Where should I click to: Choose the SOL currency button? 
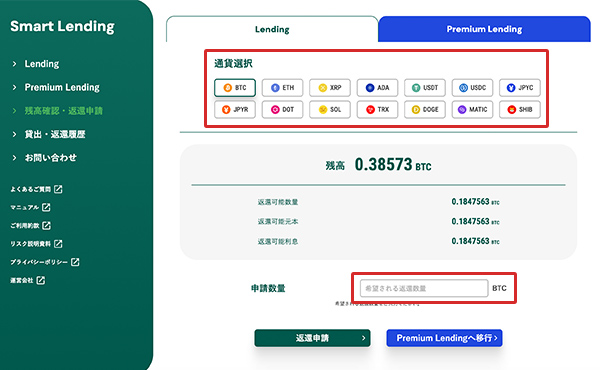330,109
